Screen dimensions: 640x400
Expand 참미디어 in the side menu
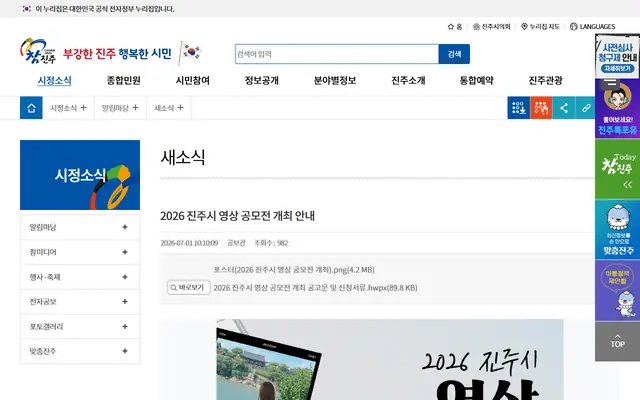pos(80,252)
